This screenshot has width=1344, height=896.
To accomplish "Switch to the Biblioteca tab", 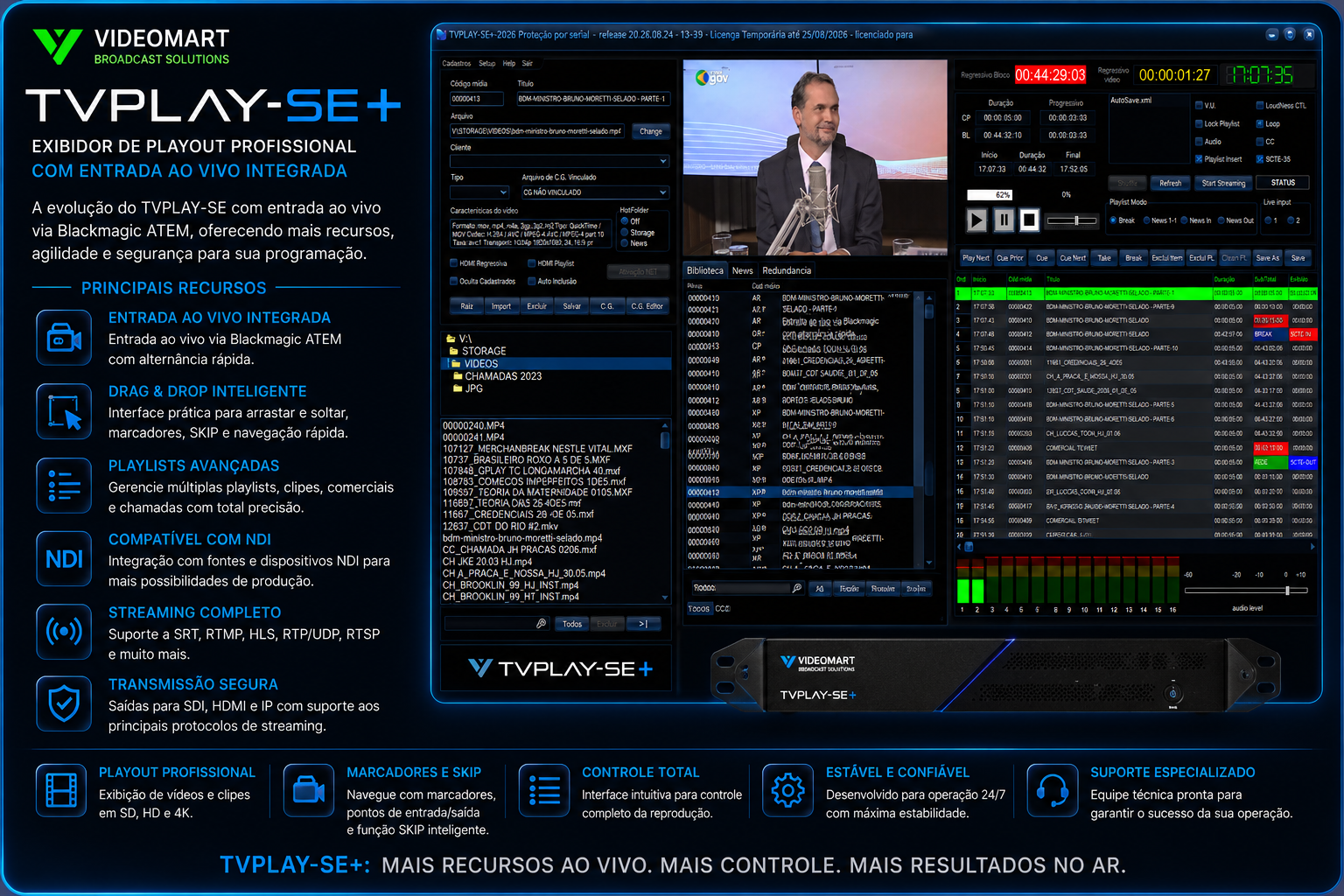I will click(x=705, y=270).
